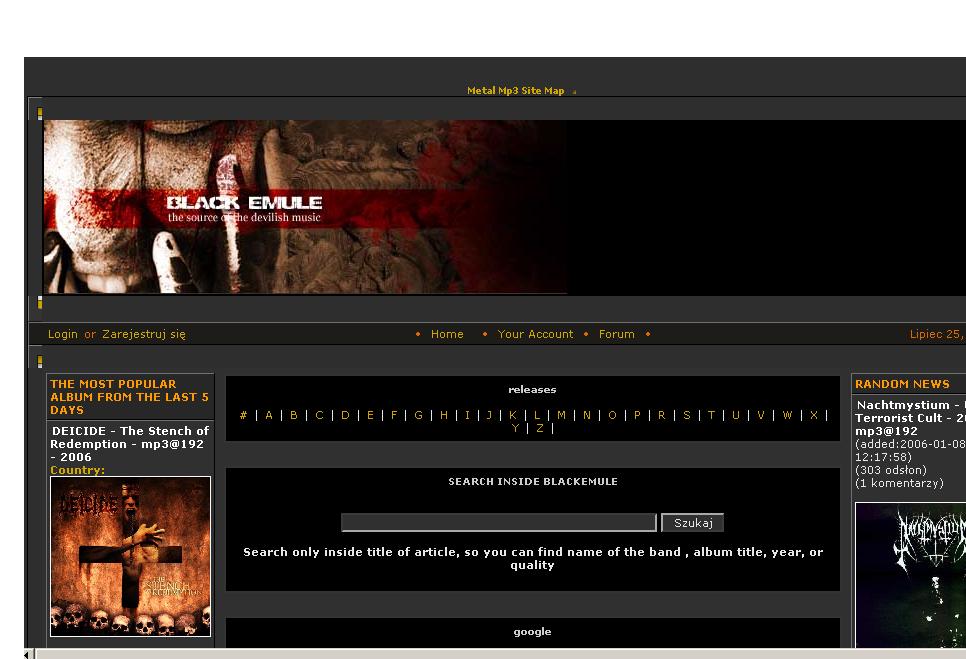Screen dimensions: 966x659
Task: Focus the Search Inside Blackemule text field
Action: [498, 522]
